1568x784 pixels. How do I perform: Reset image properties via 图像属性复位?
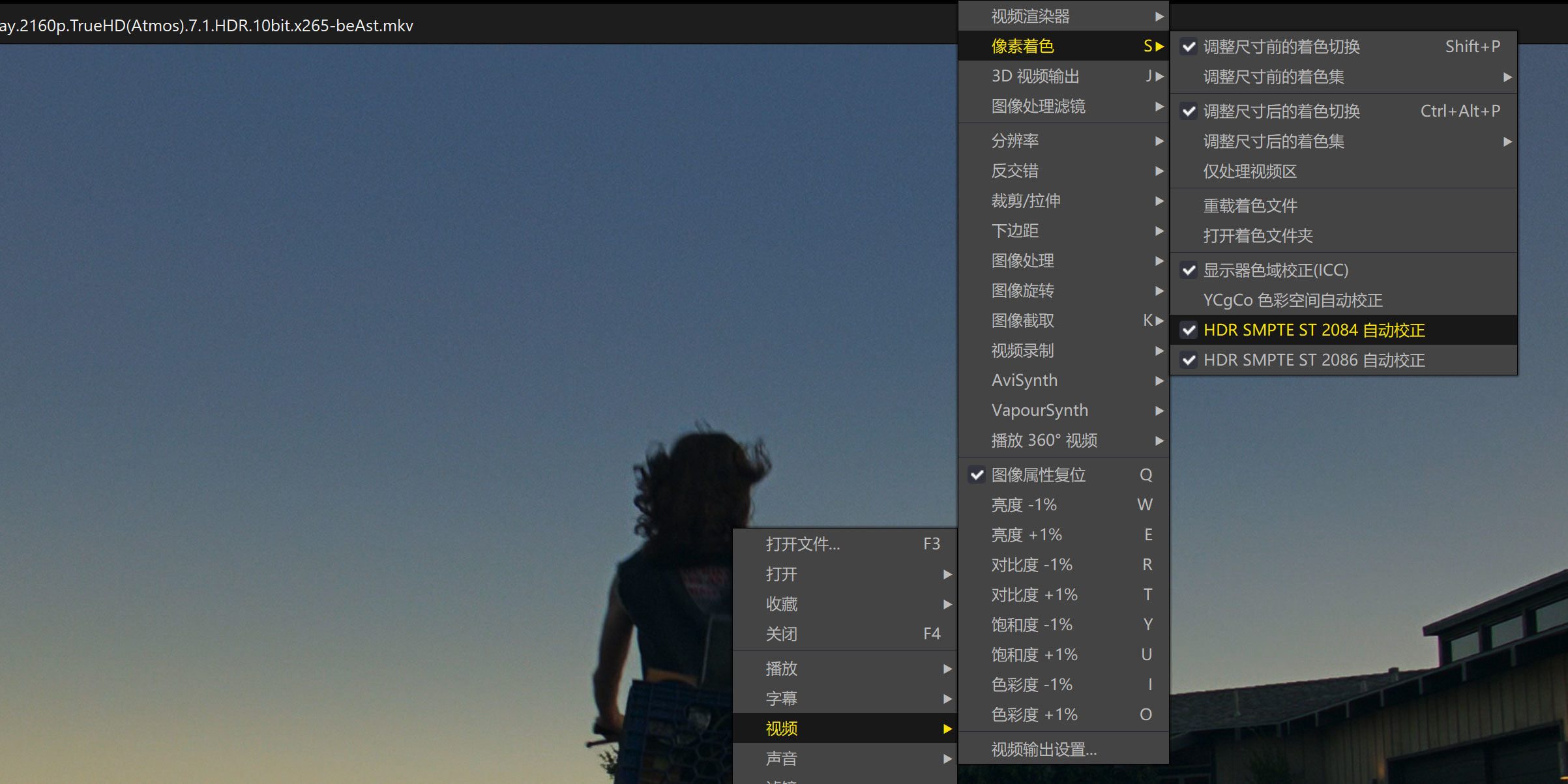tap(1038, 475)
